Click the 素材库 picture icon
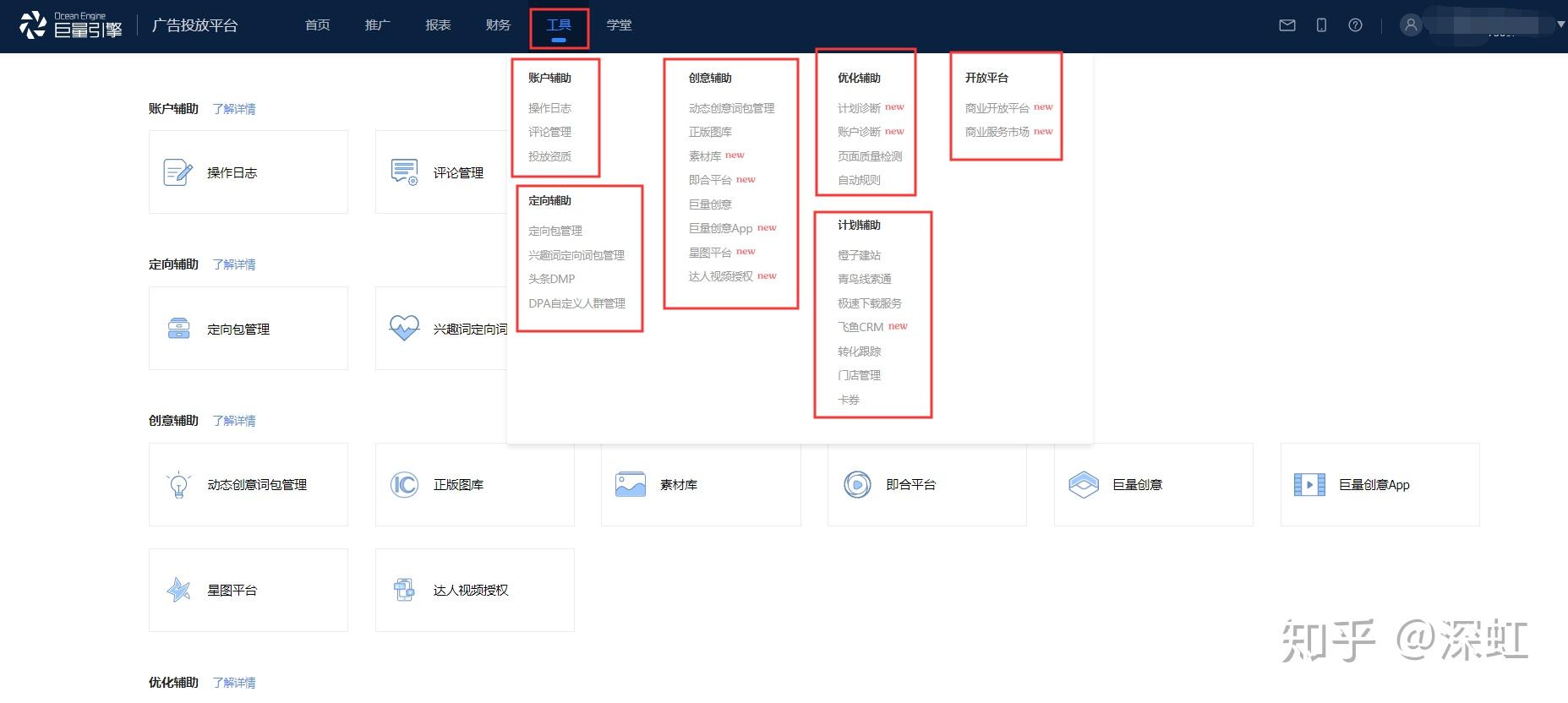Screen dimensions: 1568x703 631,484
